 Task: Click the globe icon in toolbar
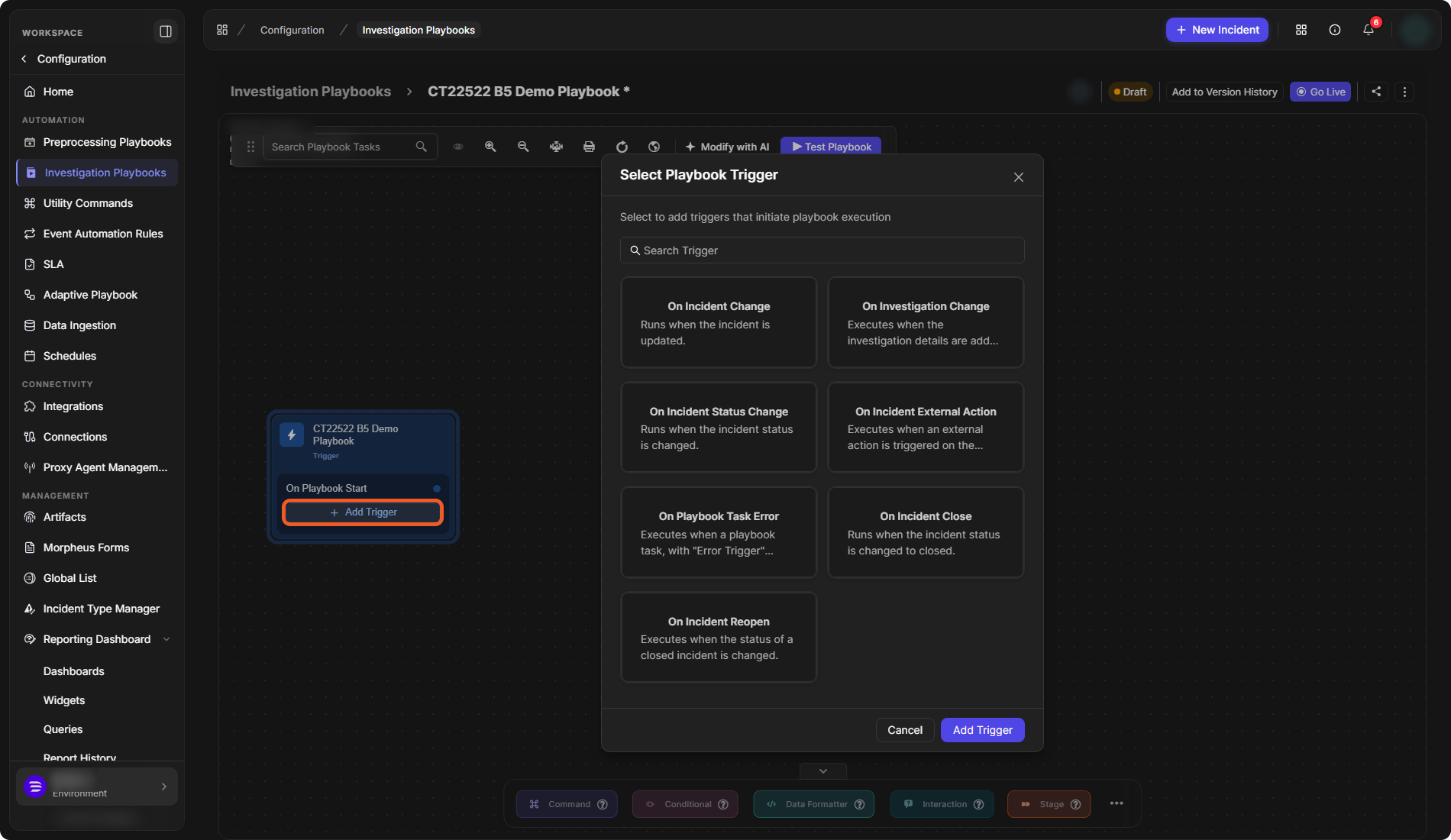point(654,147)
